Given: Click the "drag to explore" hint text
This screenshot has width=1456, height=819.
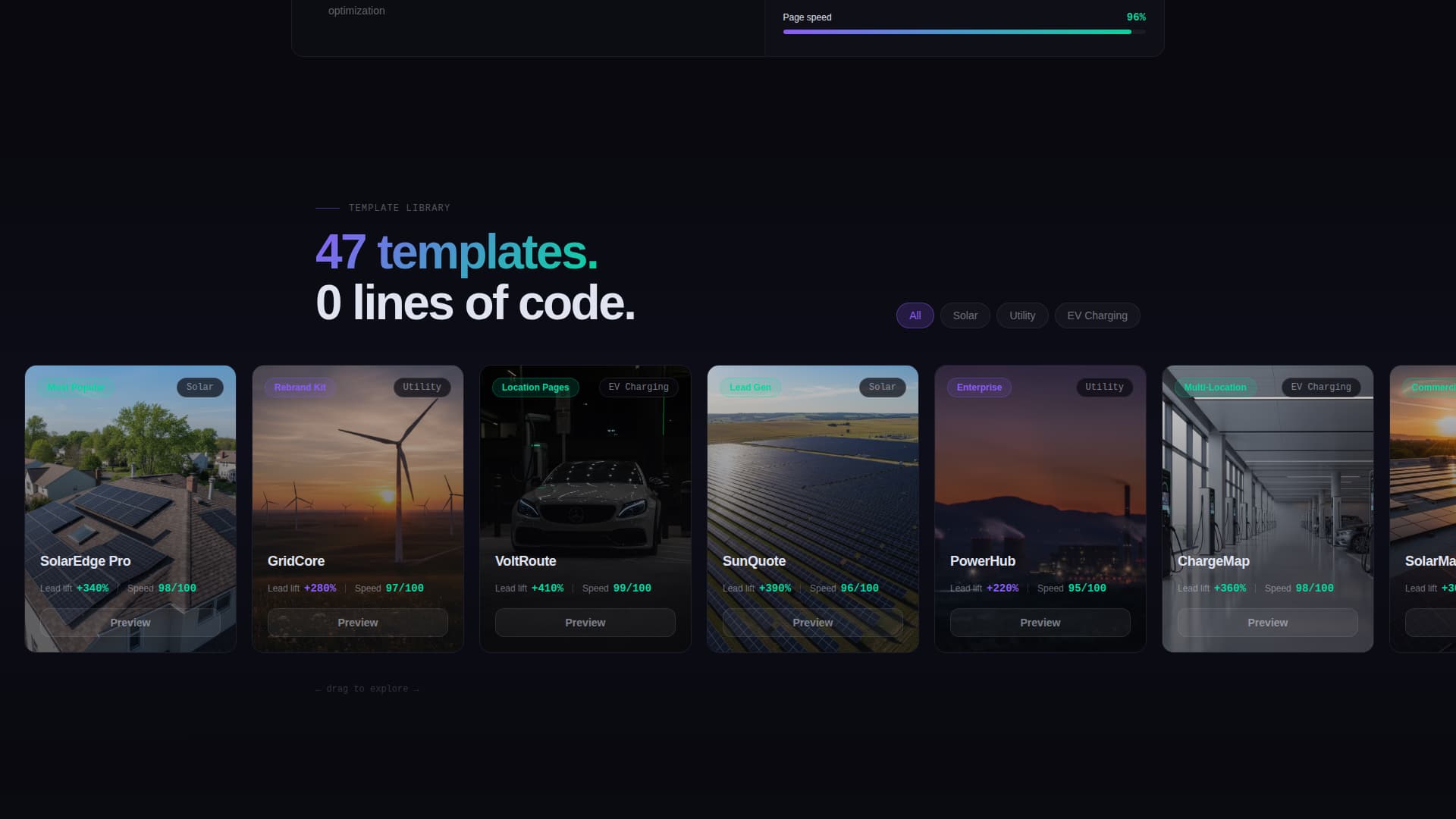Looking at the screenshot, I should point(366,689).
